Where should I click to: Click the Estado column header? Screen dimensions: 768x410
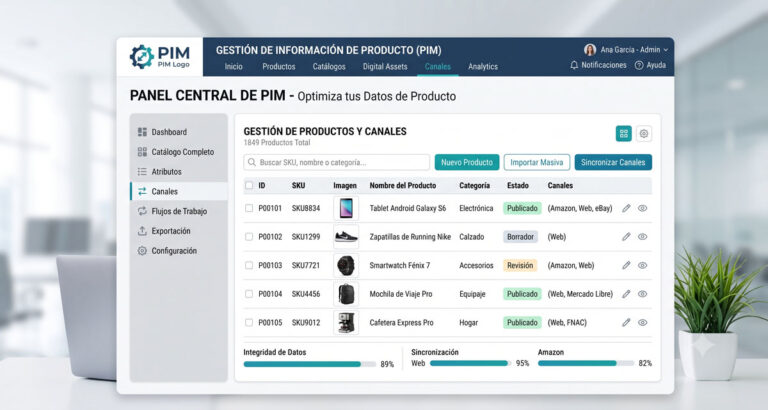518,185
